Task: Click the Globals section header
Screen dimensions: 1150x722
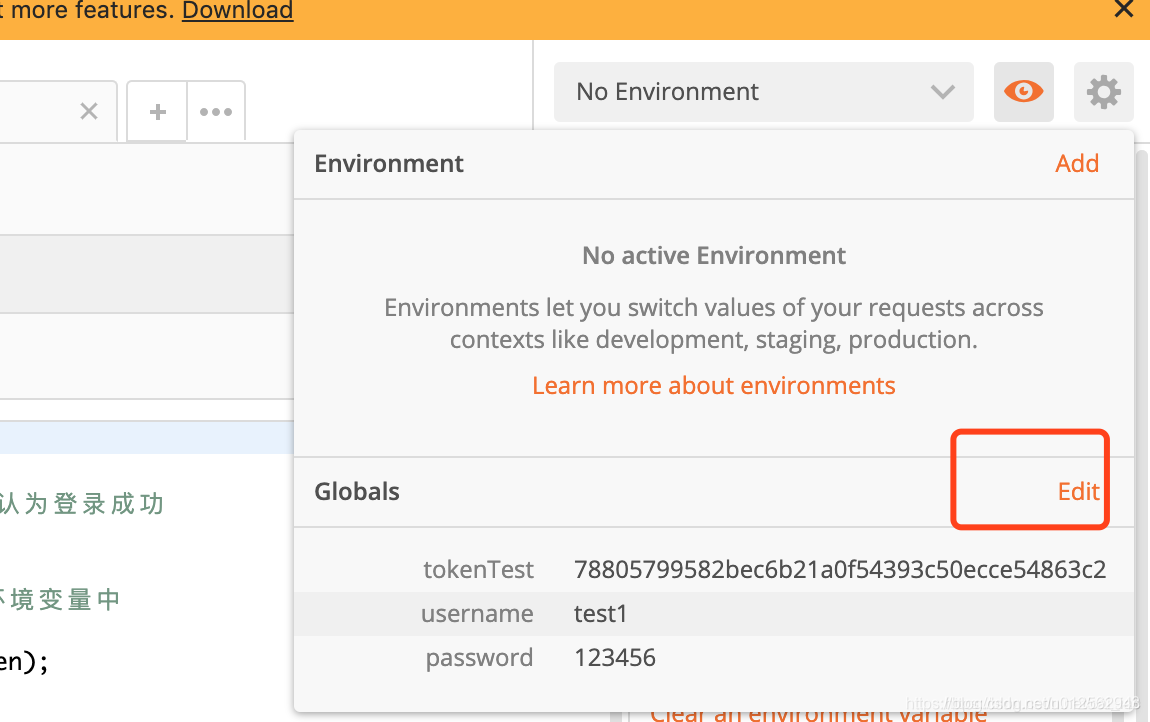Action: (x=356, y=492)
